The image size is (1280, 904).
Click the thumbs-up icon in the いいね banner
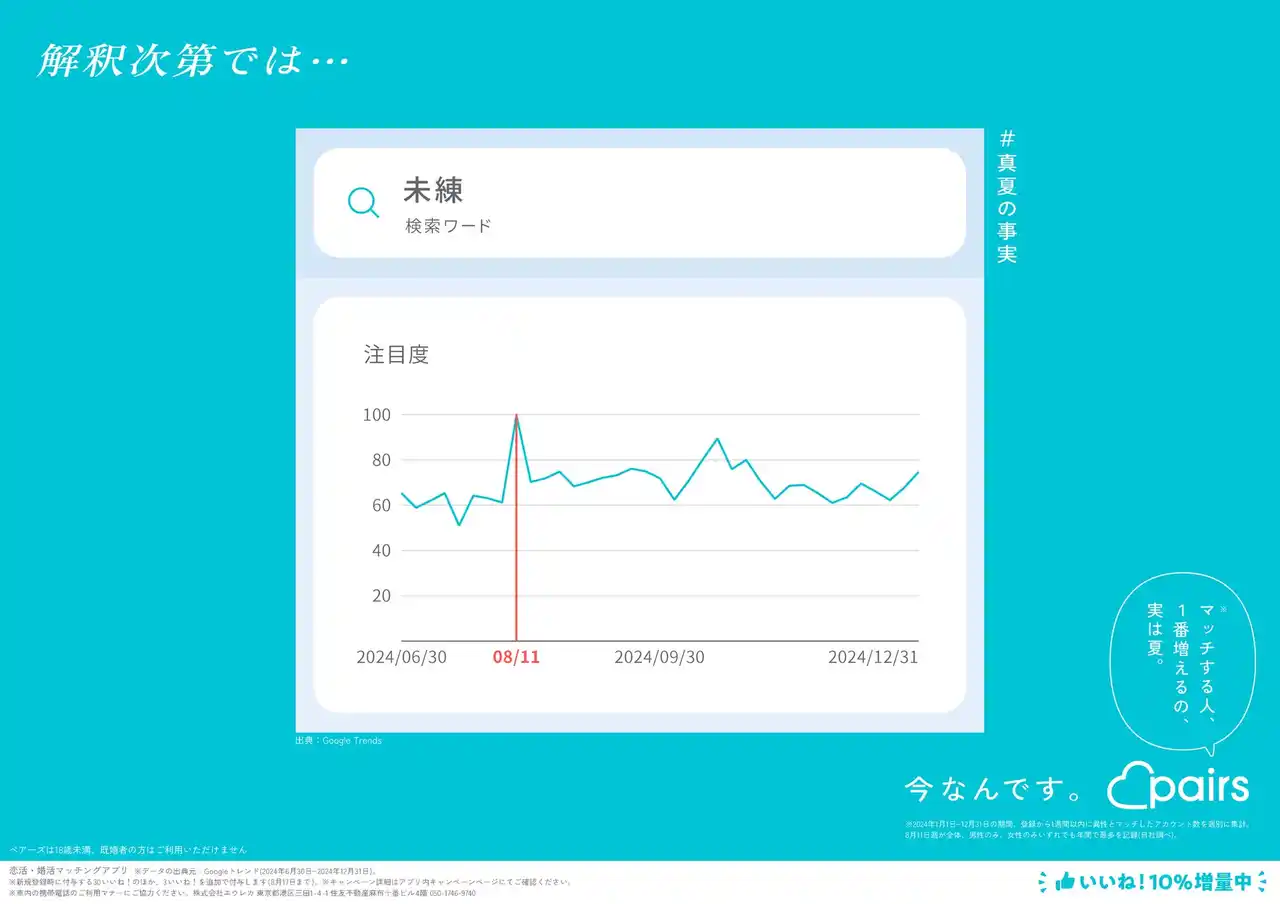tap(1064, 881)
